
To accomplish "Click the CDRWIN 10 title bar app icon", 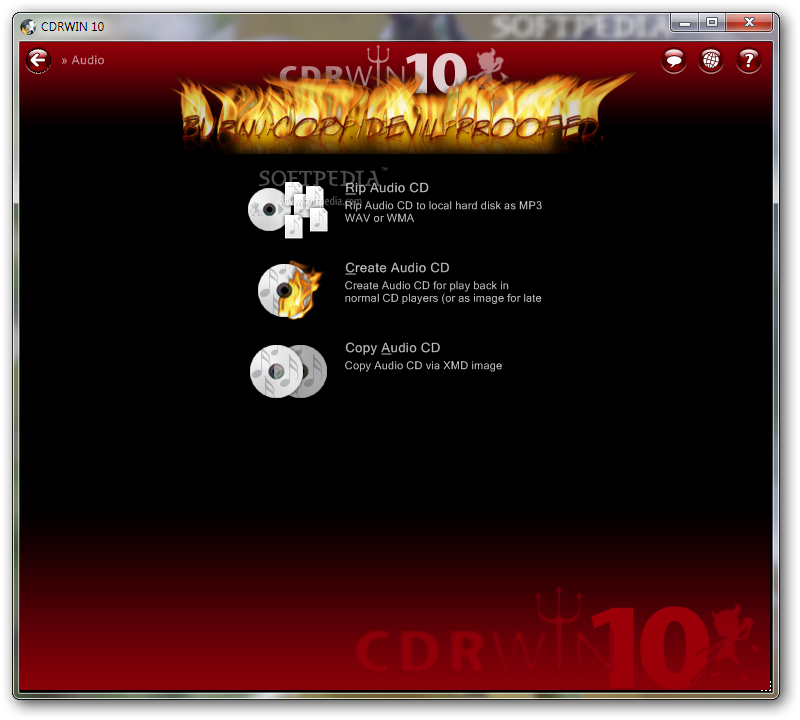I will 29,27.
